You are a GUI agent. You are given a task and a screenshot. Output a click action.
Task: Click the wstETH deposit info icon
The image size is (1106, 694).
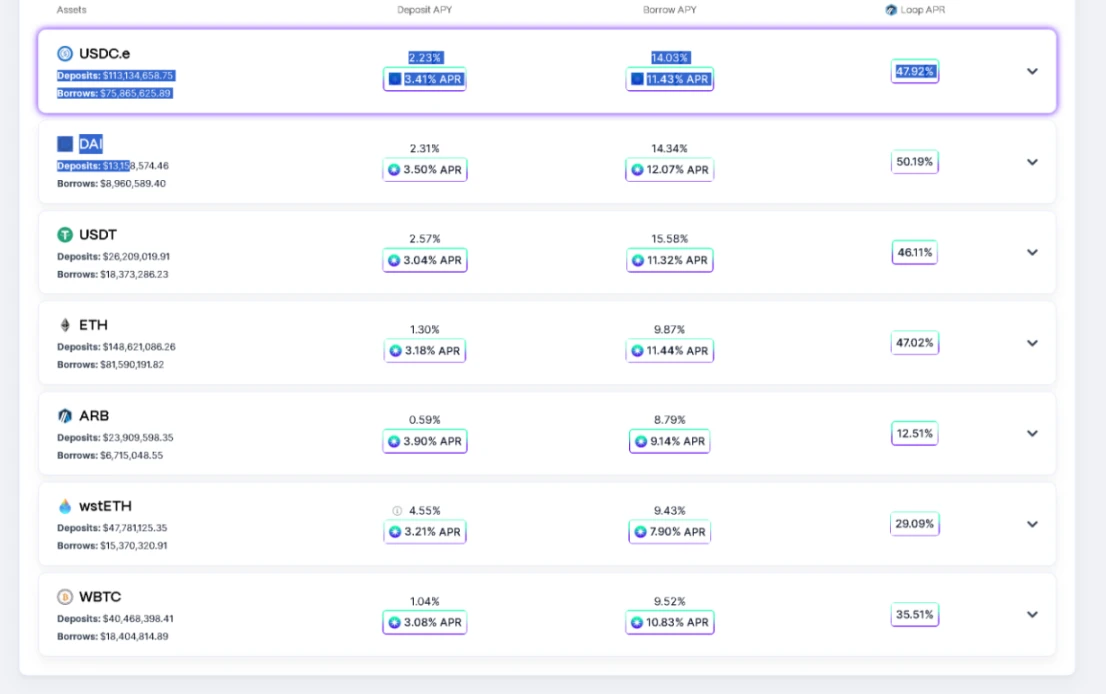coord(397,511)
